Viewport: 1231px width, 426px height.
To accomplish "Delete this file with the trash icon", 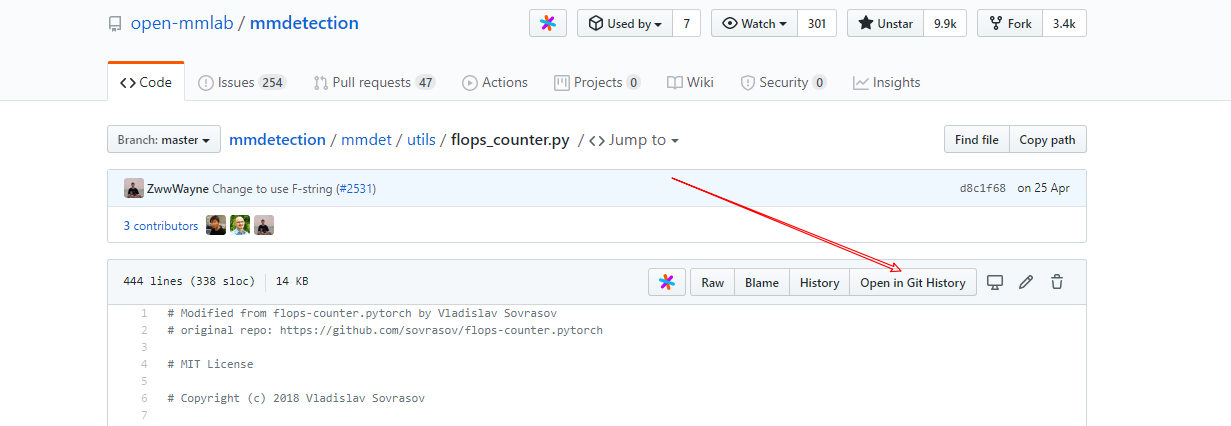I will (x=1057, y=282).
